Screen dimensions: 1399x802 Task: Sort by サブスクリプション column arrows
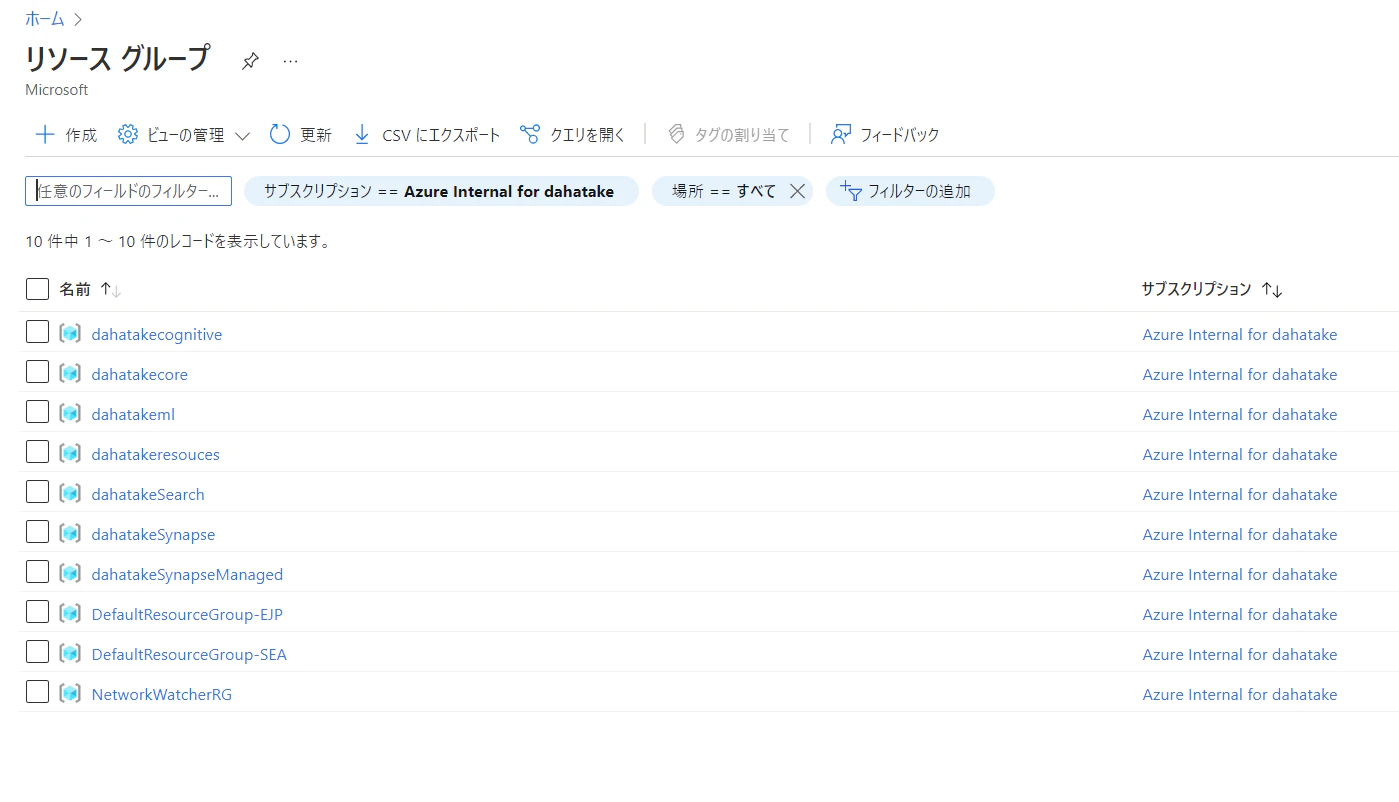pos(1272,290)
